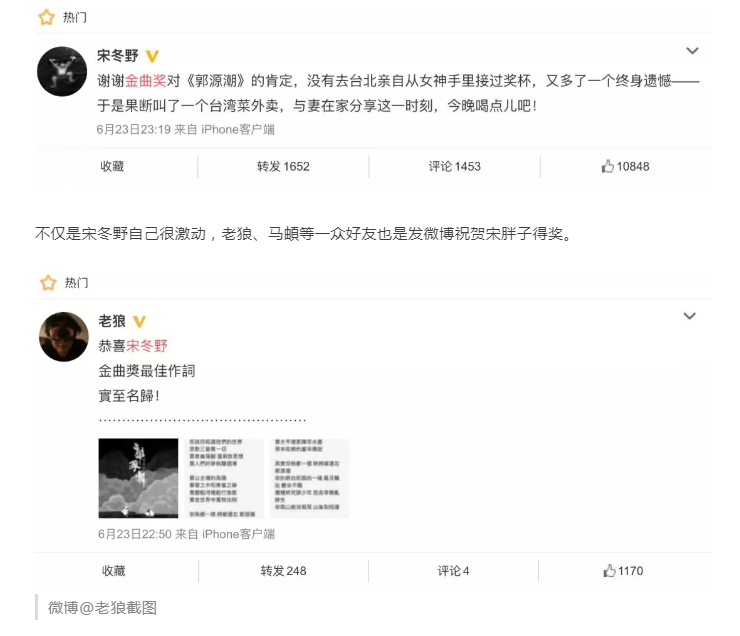Expand the chevron menu on 宋冬野's post
Viewport: 740px width, 636px height.
click(692, 50)
